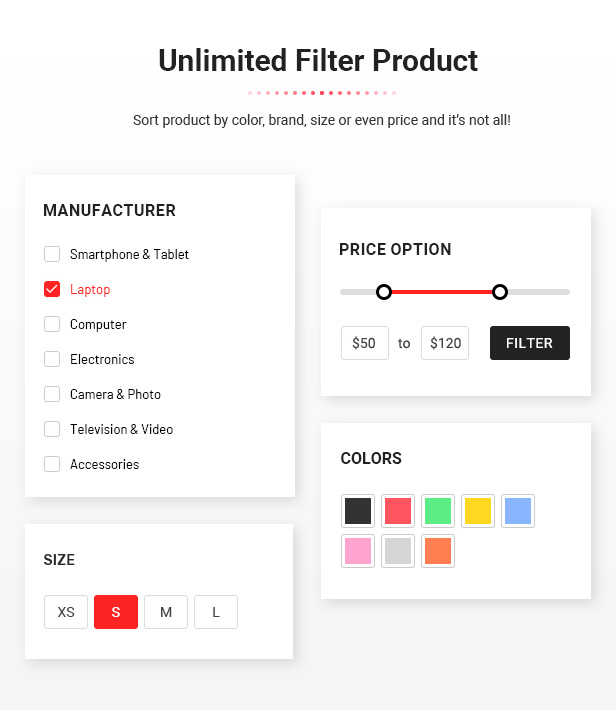Click the maximum price slider handle
This screenshot has width=616, height=710.
coord(500,292)
